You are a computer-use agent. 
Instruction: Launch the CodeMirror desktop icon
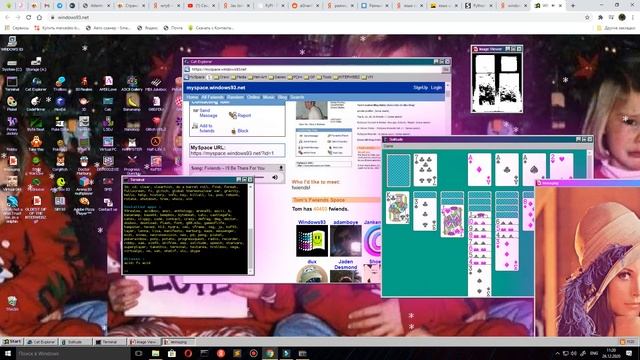[x=36, y=104]
